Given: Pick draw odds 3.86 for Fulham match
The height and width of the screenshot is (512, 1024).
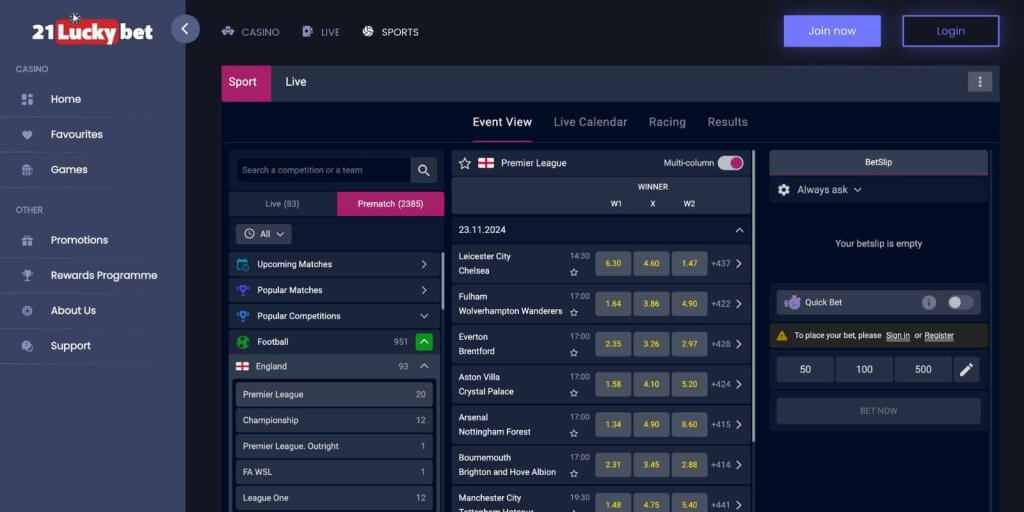Looking at the screenshot, I should point(651,304).
